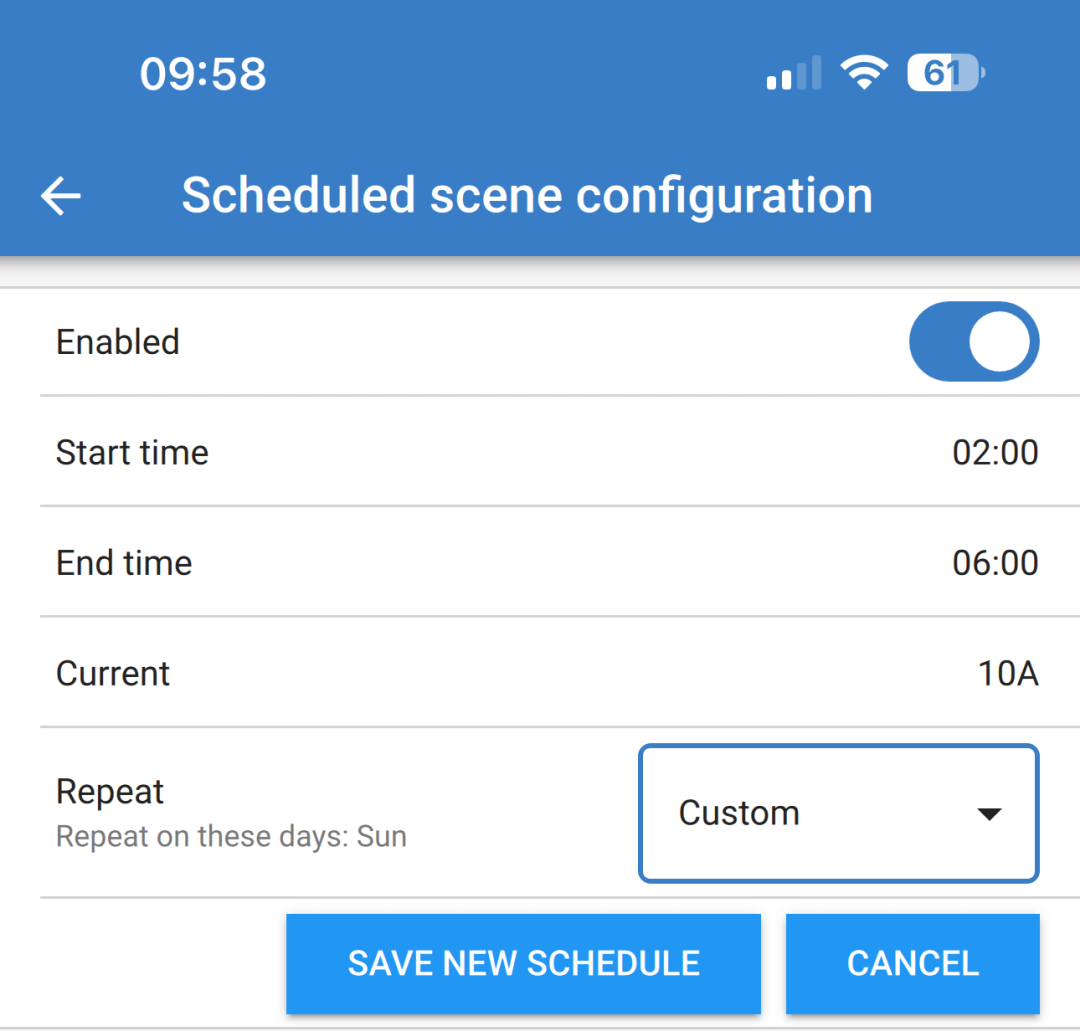Tap the Wi-Fi status icon

coord(864,72)
